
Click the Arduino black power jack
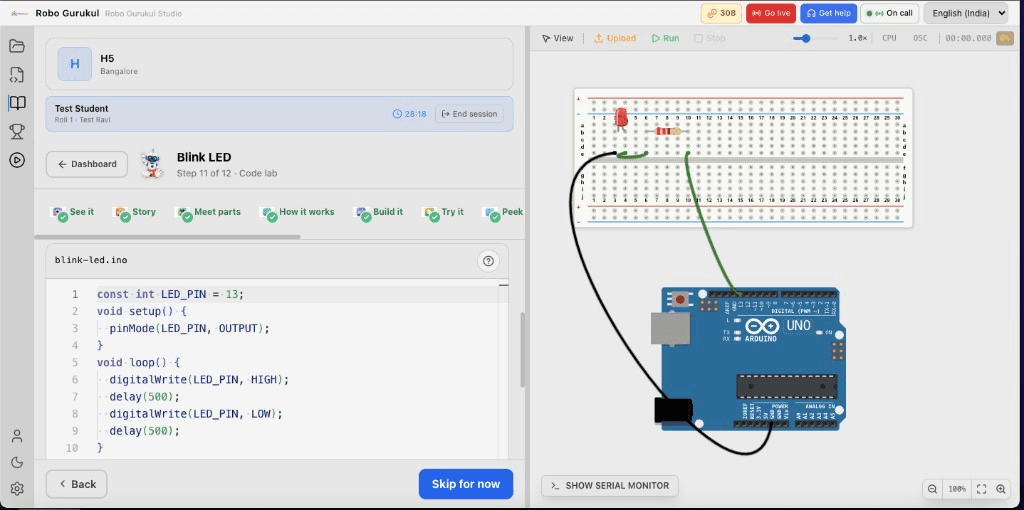coord(673,410)
